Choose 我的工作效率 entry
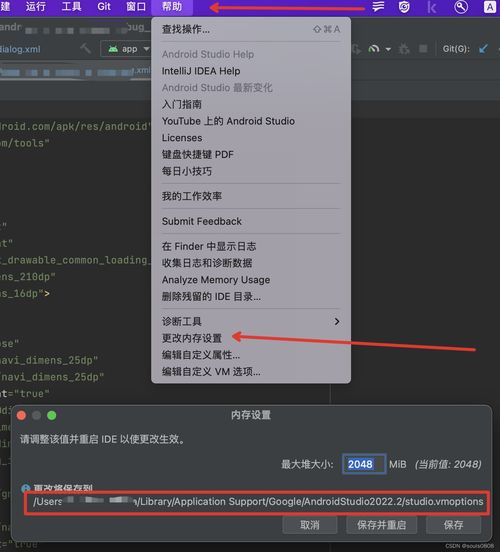Screen dimensions: 500x552 (251, 196)
